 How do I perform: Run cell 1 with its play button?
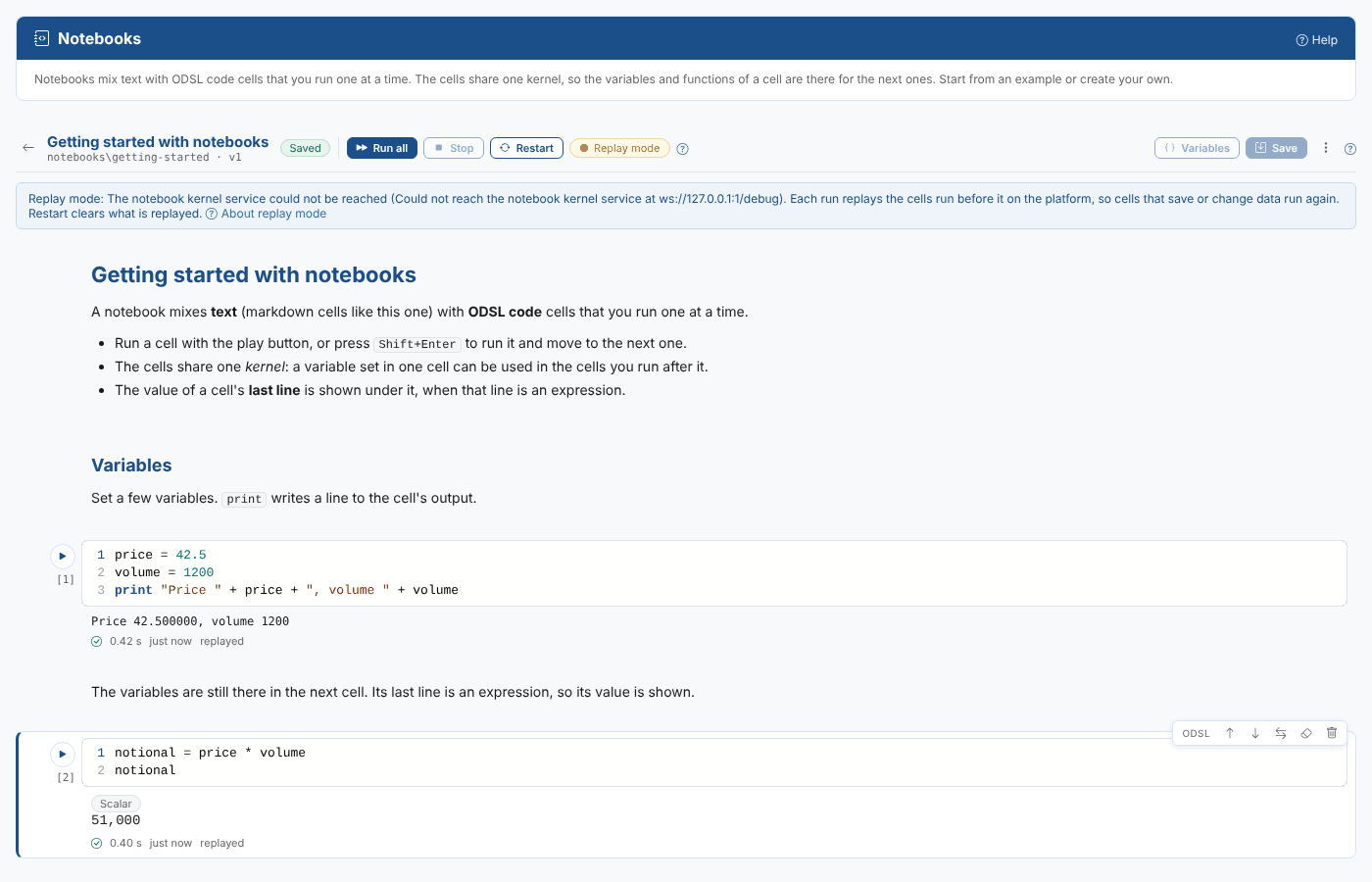click(63, 556)
